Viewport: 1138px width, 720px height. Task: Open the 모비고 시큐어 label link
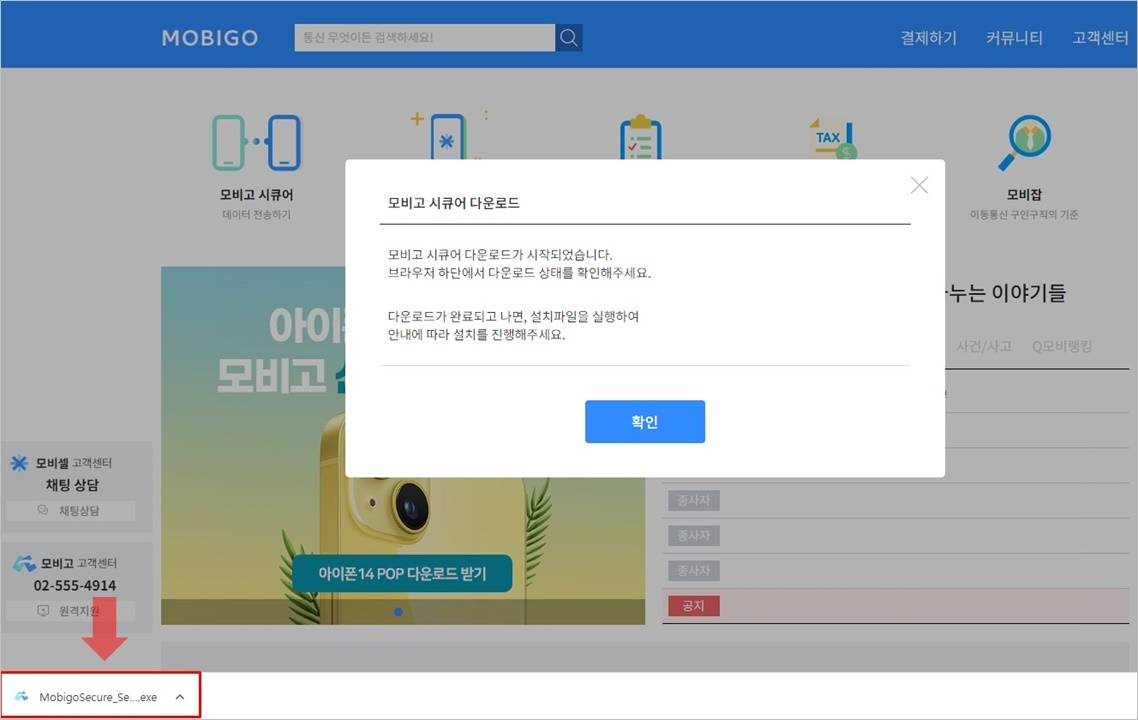click(x=256, y=195)
